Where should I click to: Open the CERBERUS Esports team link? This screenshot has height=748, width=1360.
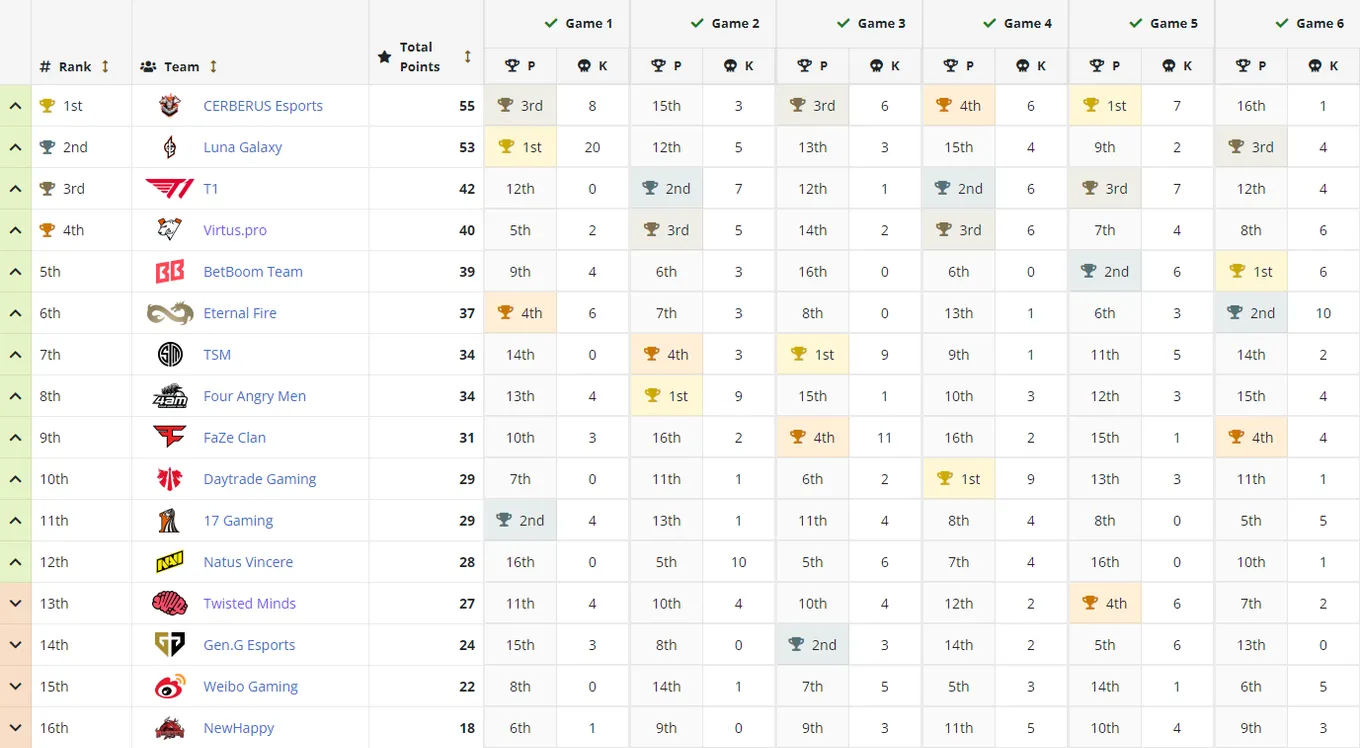[263, 105]
